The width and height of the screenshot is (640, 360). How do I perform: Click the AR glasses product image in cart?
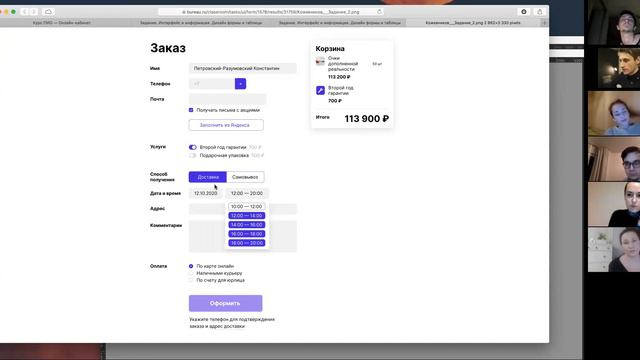[320, 62]
